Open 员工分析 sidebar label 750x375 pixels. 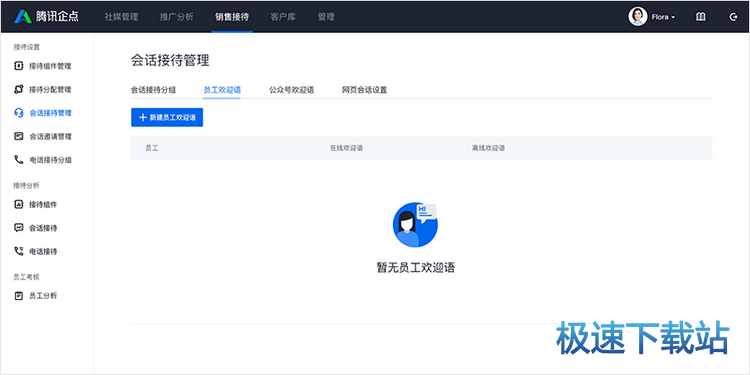43,296
